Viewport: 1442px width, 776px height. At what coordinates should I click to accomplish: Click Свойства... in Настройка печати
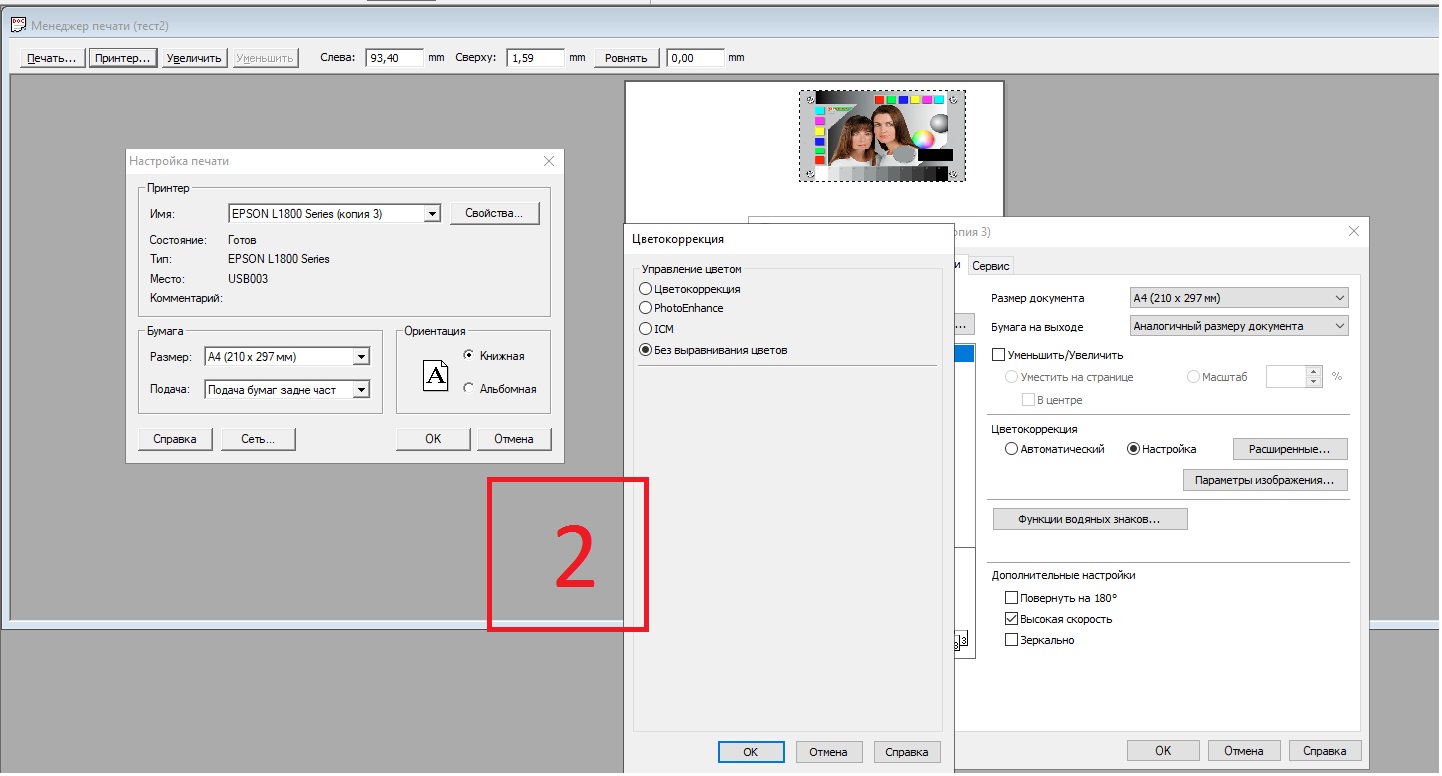click(x=495, y=213)
